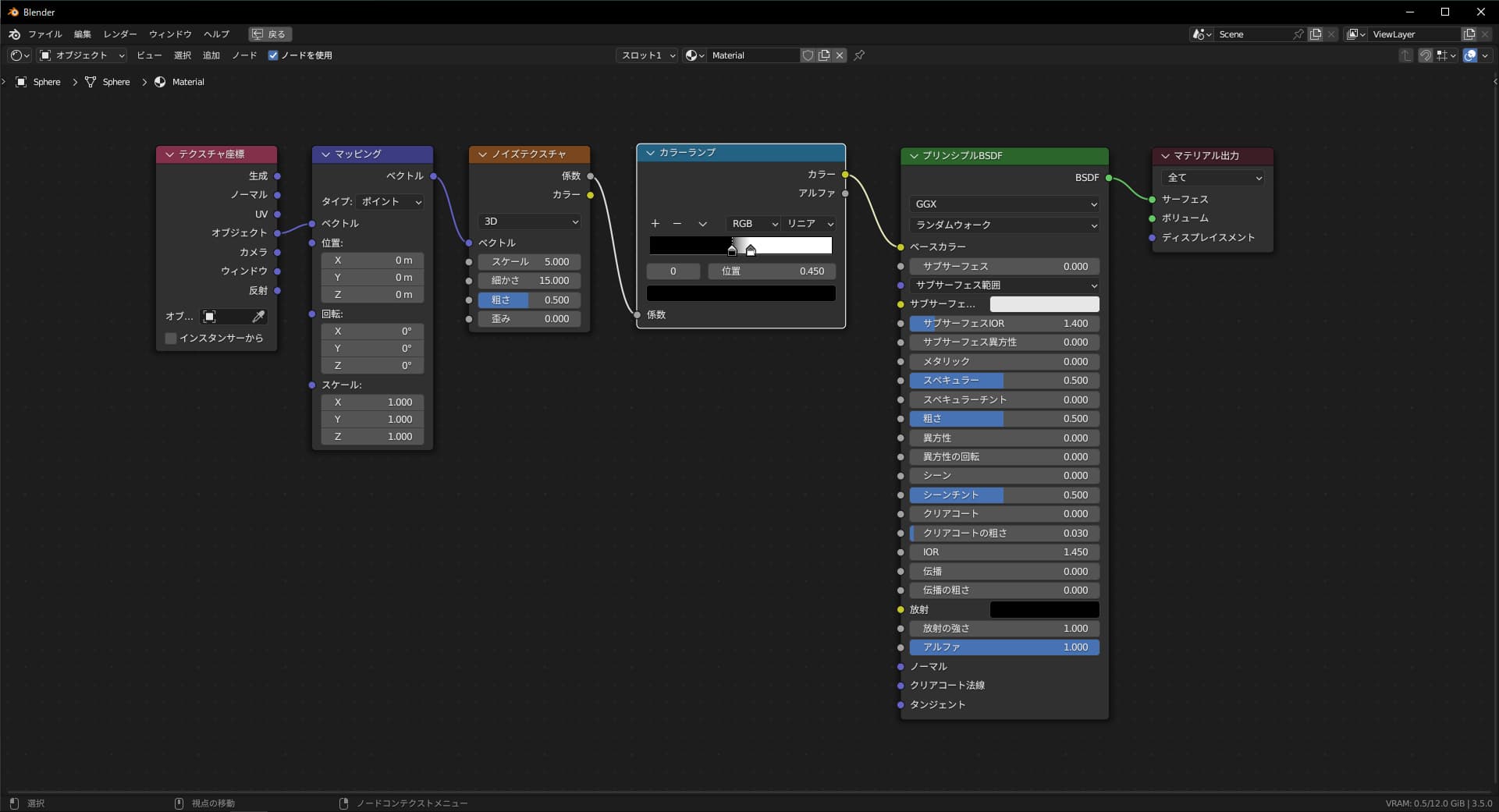
Task: Open the ランダムウォーク subsurface method dropdown
Action: tap(1004, 225)
